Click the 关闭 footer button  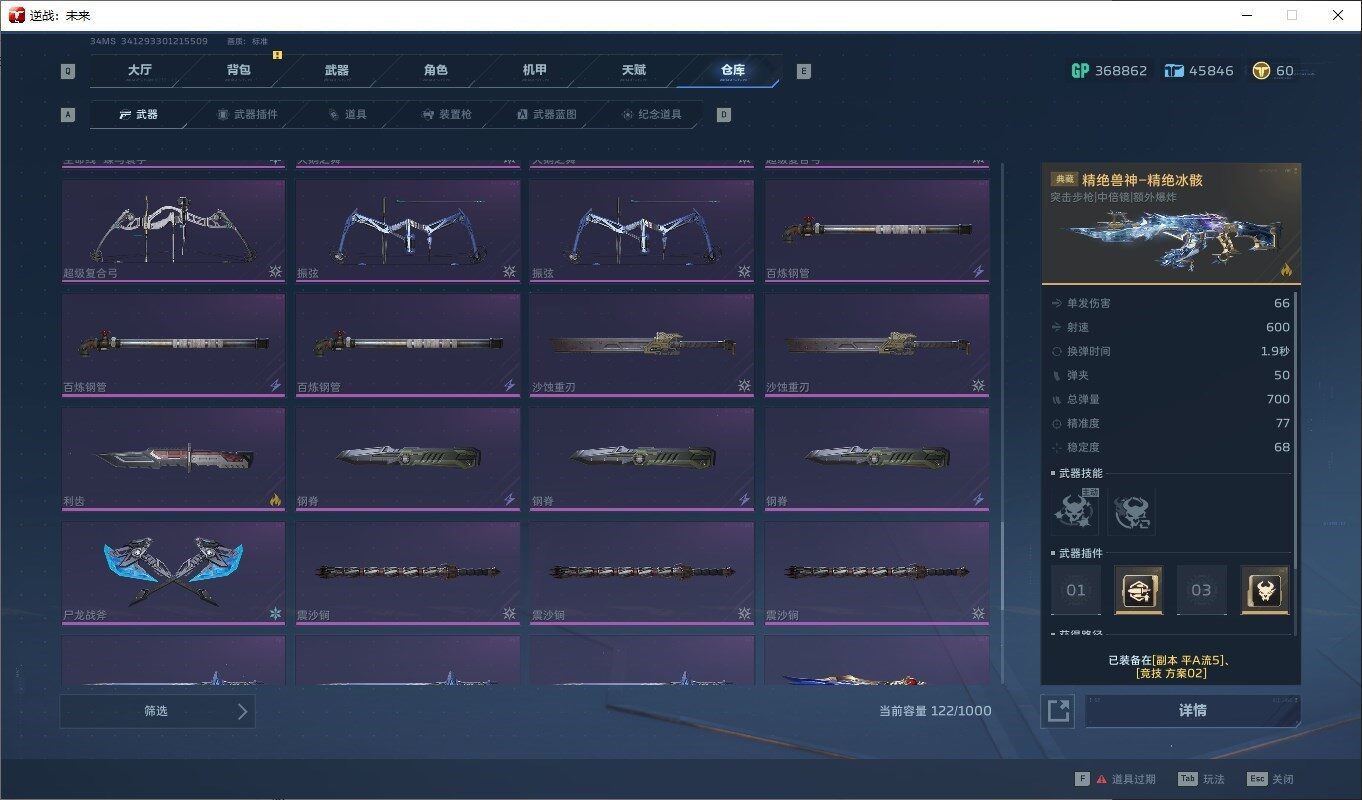(x=1283, y=779)
